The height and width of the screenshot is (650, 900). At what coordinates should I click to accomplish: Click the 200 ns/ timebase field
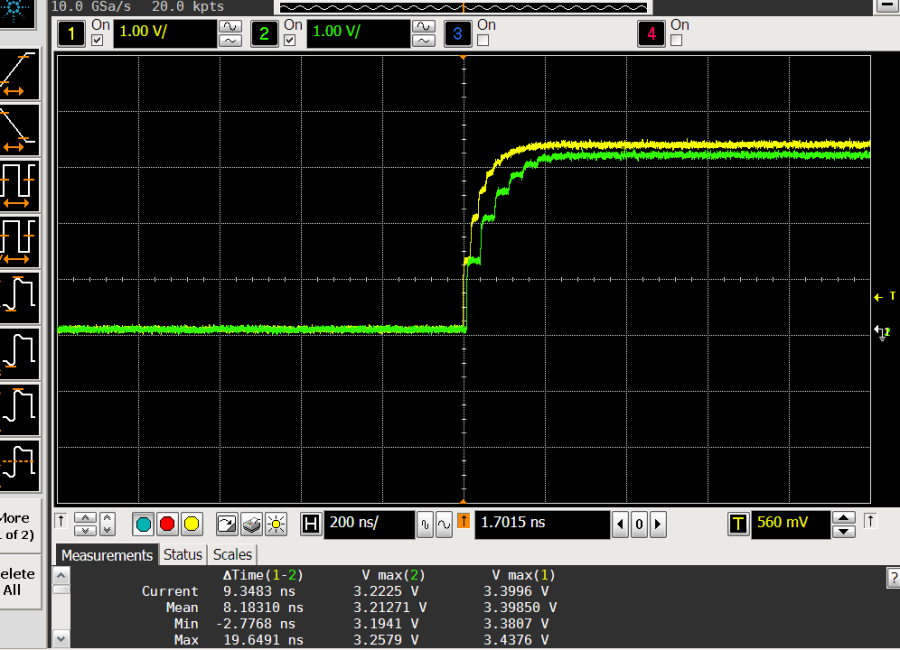pos(369,524)
